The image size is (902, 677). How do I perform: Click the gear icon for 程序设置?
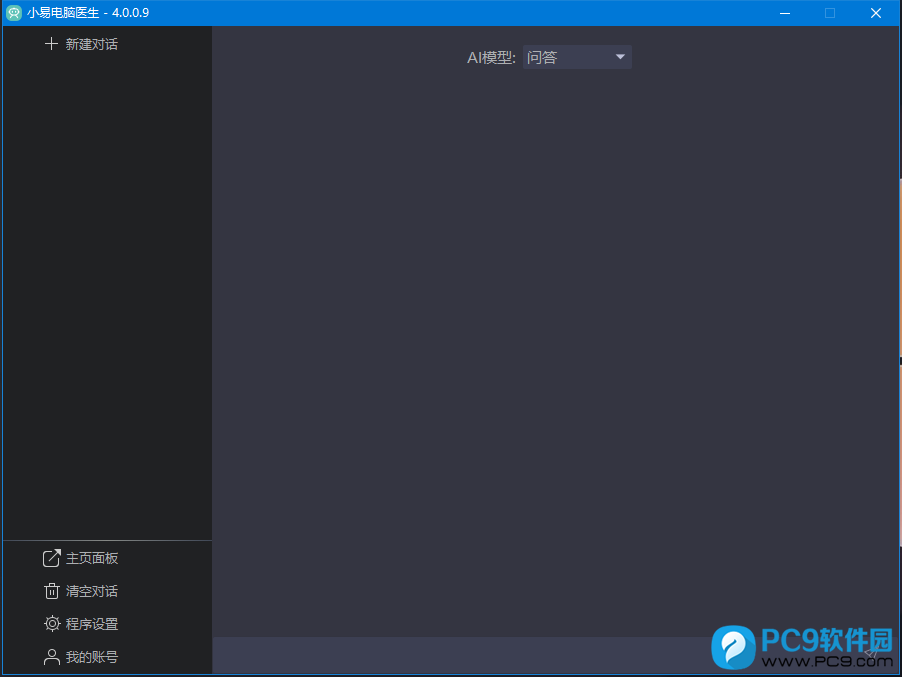tap(52, 624)
